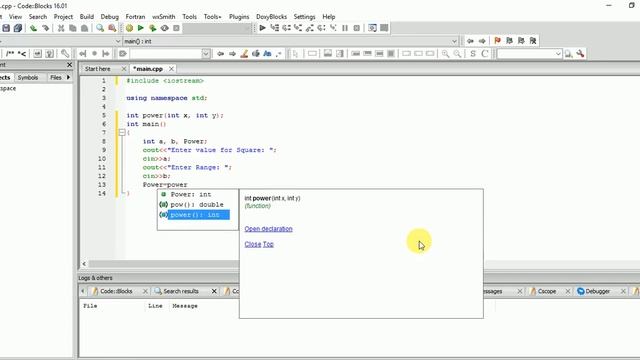
Task: Click the jump back arrow near bookmarks
Action: (x=470, y=41)
